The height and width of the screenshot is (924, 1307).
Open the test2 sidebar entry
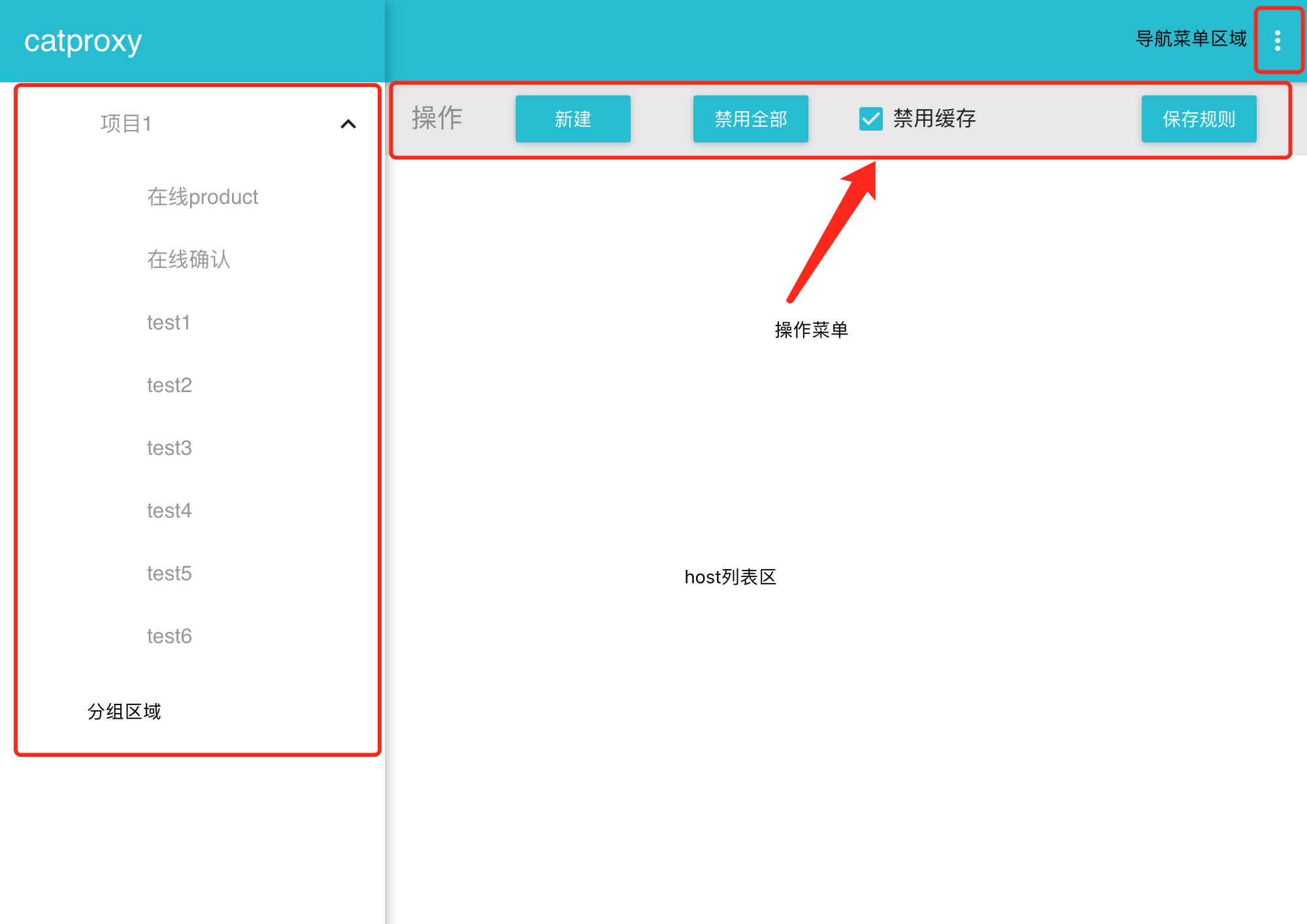click(169, 385)
